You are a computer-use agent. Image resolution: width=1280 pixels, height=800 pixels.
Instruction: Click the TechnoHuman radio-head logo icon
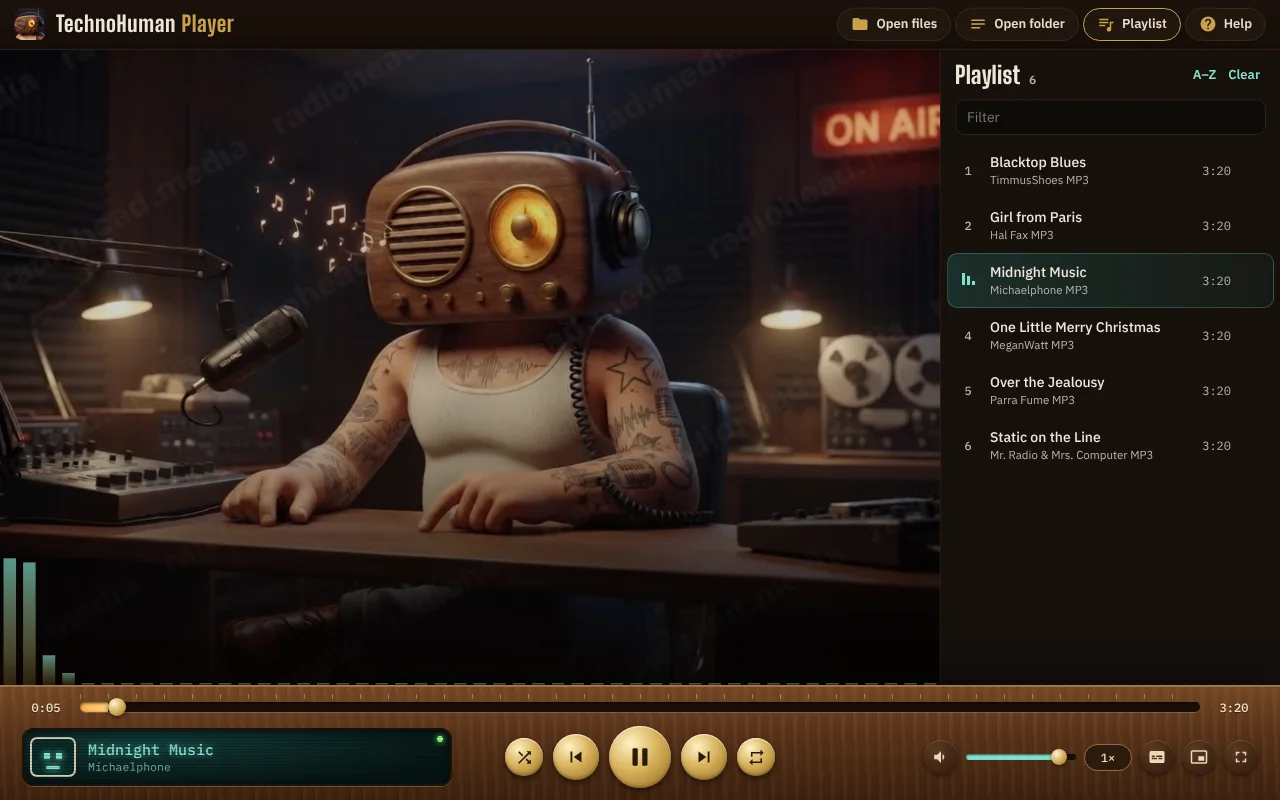point(30,24)
